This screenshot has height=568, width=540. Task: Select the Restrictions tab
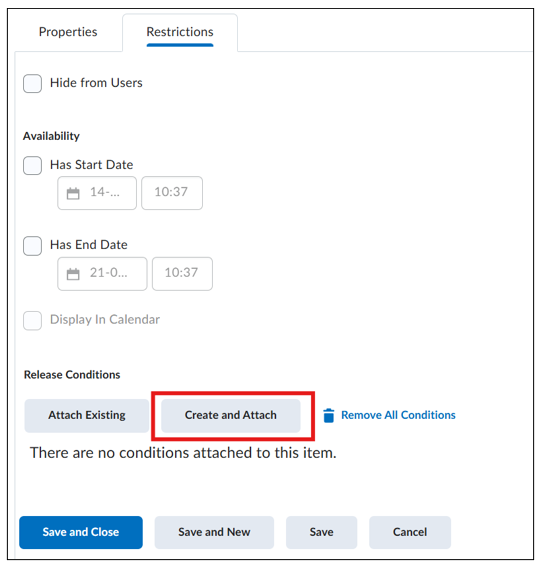180,33
